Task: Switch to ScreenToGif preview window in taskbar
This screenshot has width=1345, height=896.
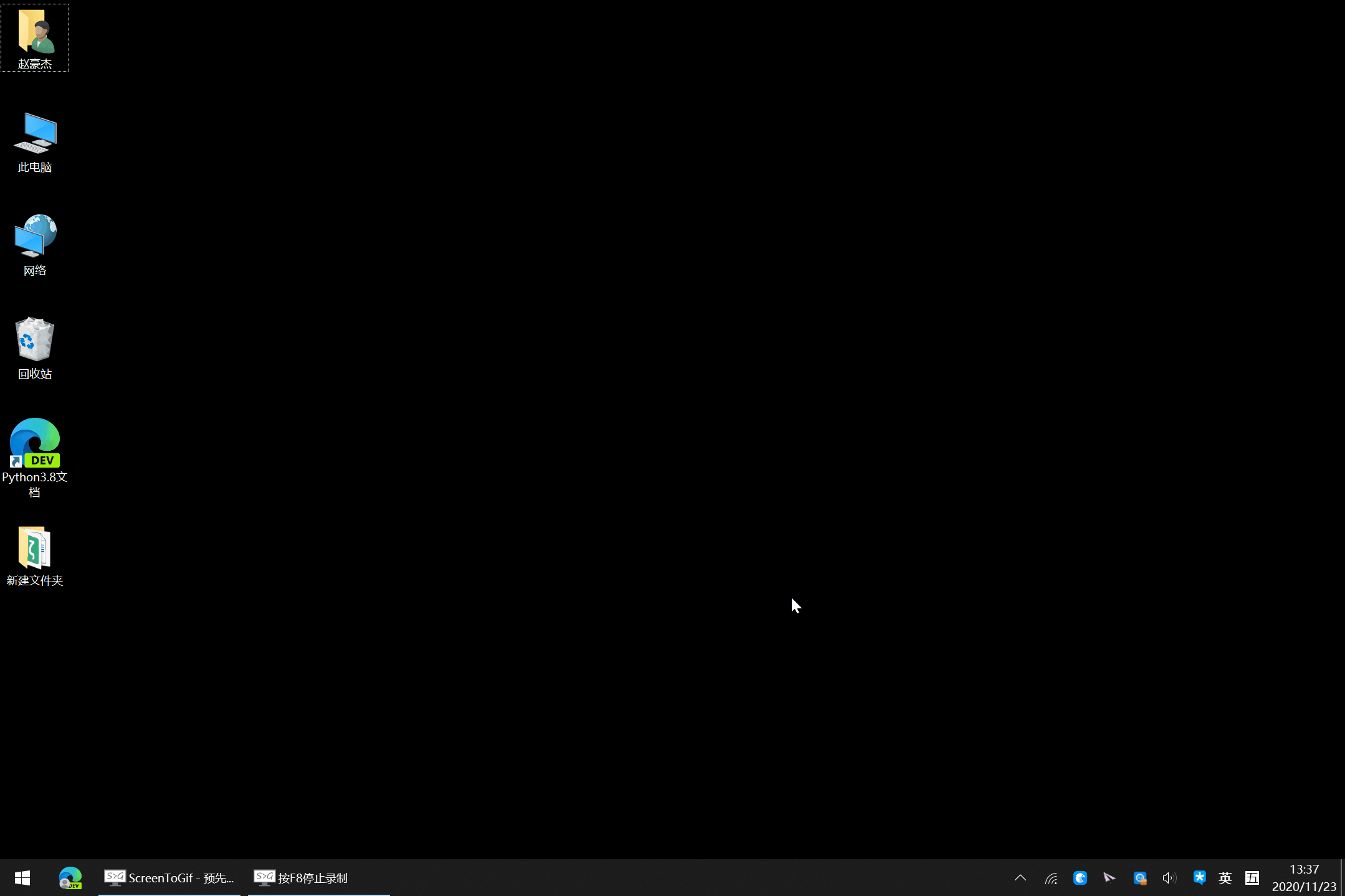Action: pyautogui.click(x=169, y=878)
